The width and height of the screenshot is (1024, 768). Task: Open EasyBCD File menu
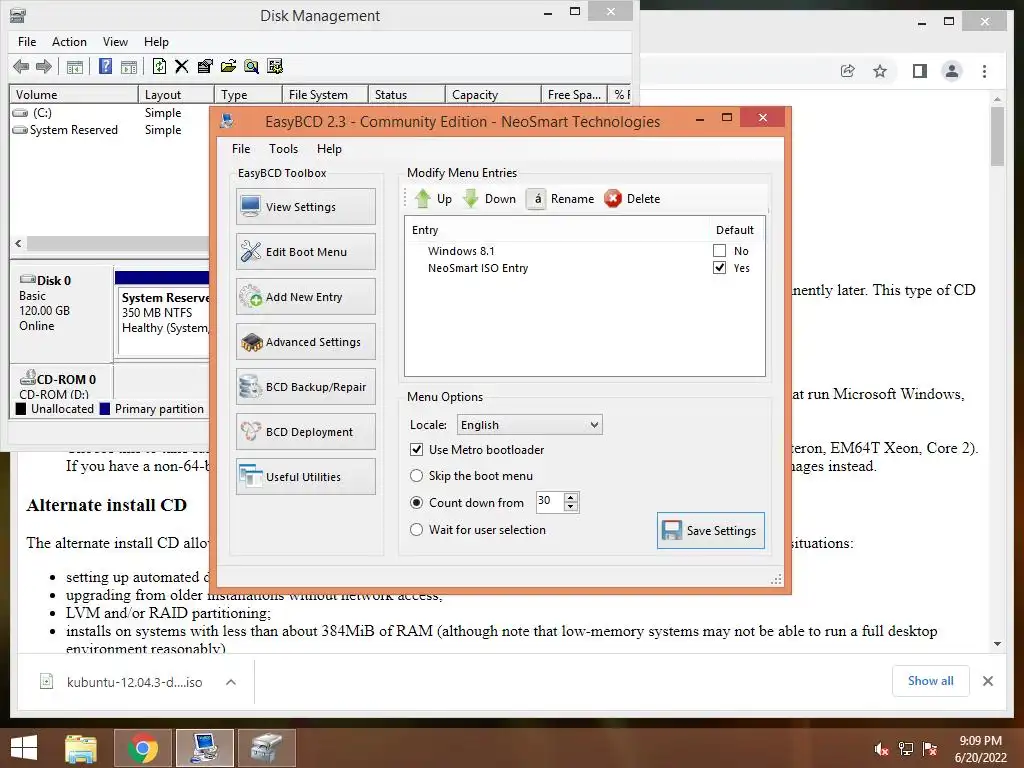(241, 149)
